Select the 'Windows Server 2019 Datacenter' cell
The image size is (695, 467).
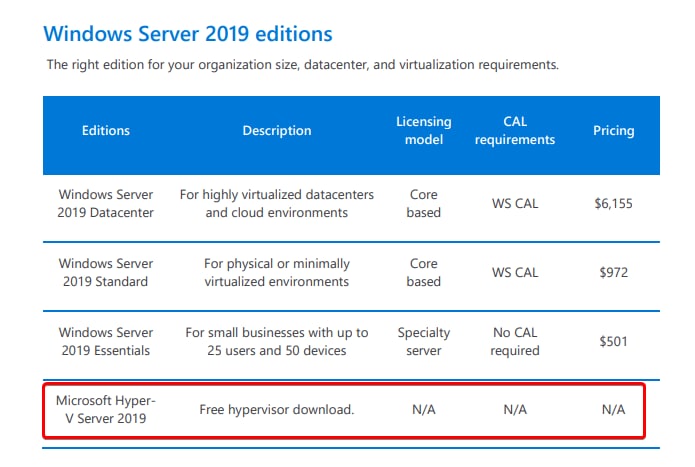point(105,203)
